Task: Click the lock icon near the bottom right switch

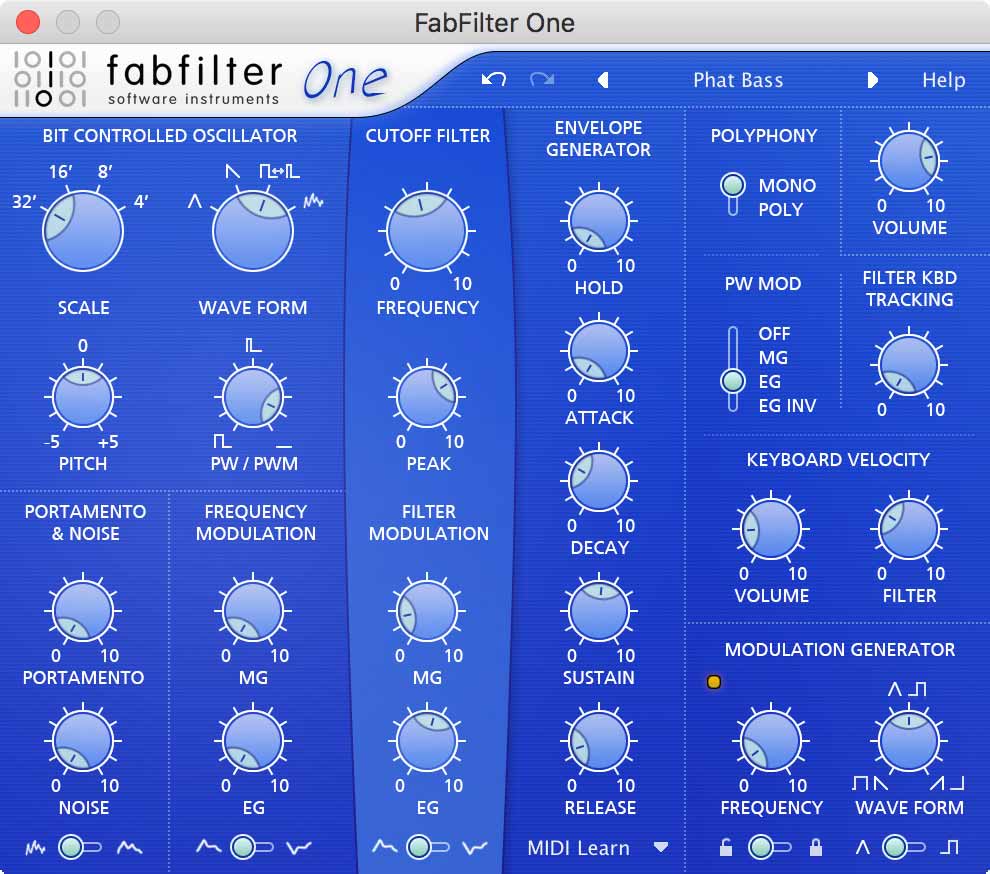Action: (x=816, y=847)
